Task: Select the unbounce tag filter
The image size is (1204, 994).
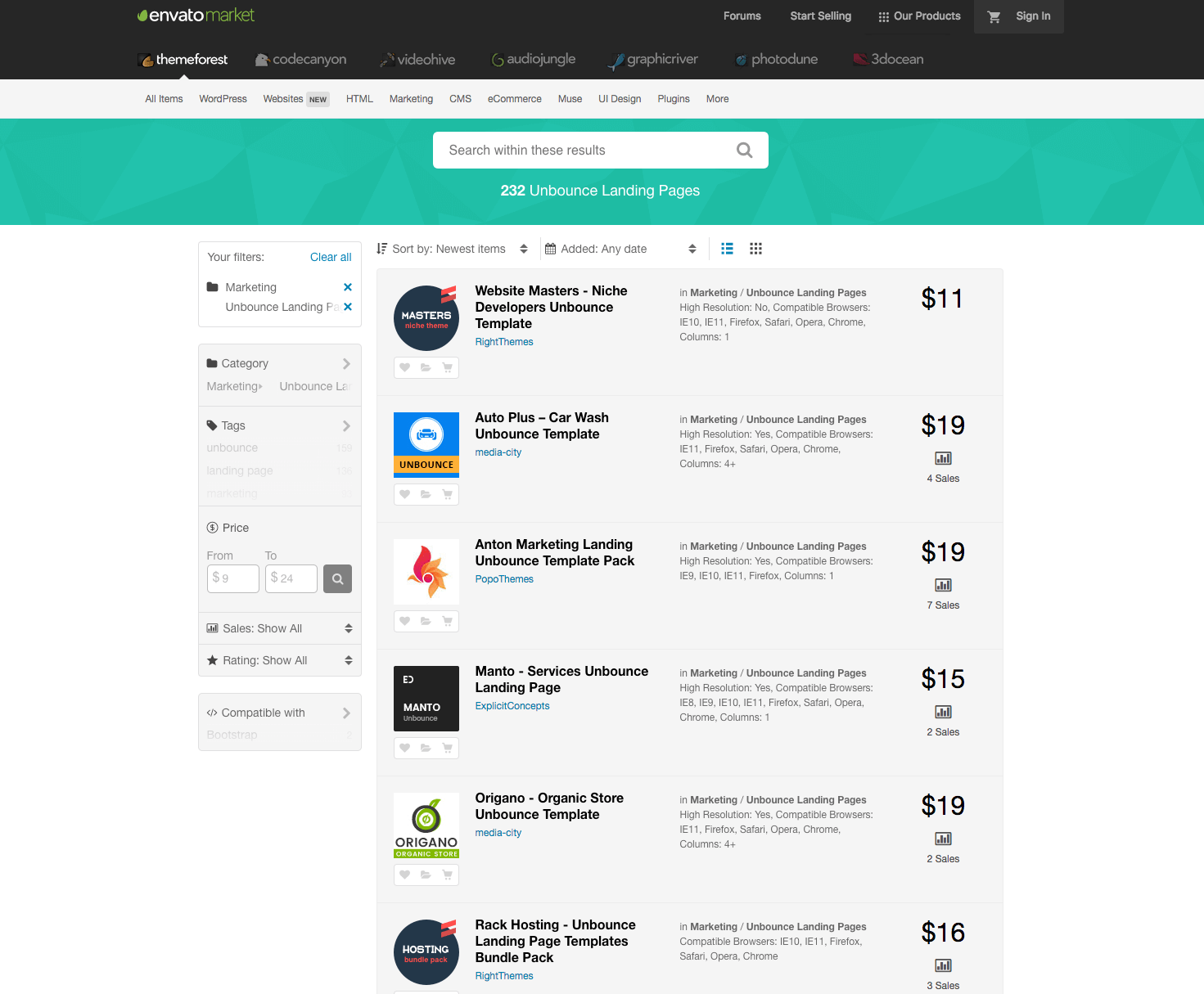Action: coord(232,448)
